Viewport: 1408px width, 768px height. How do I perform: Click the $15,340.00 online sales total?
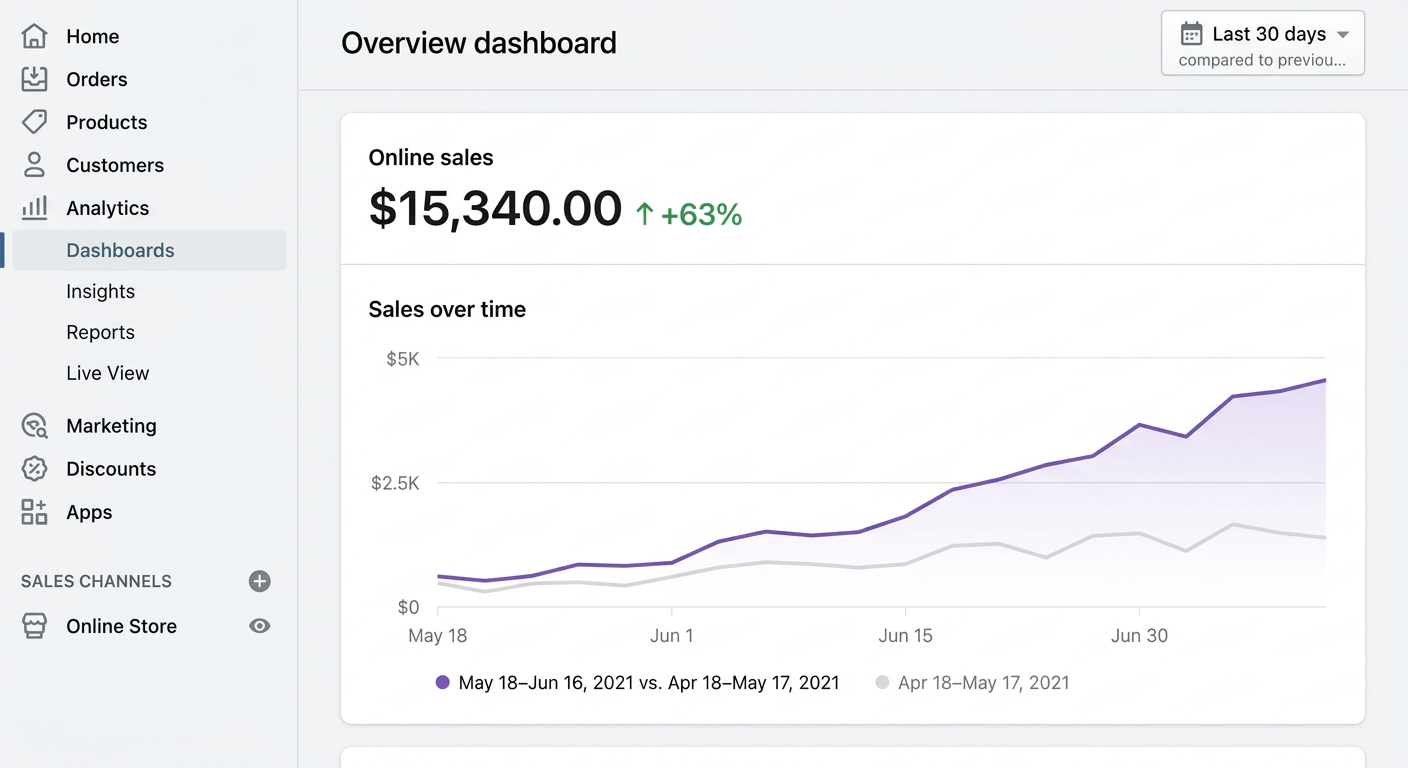(495, 209)
